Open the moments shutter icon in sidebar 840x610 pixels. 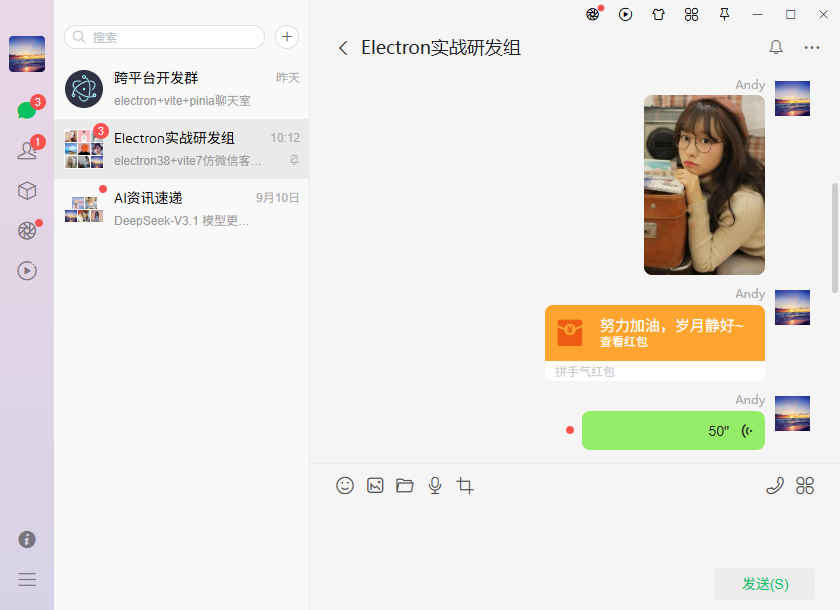point(27,231)
